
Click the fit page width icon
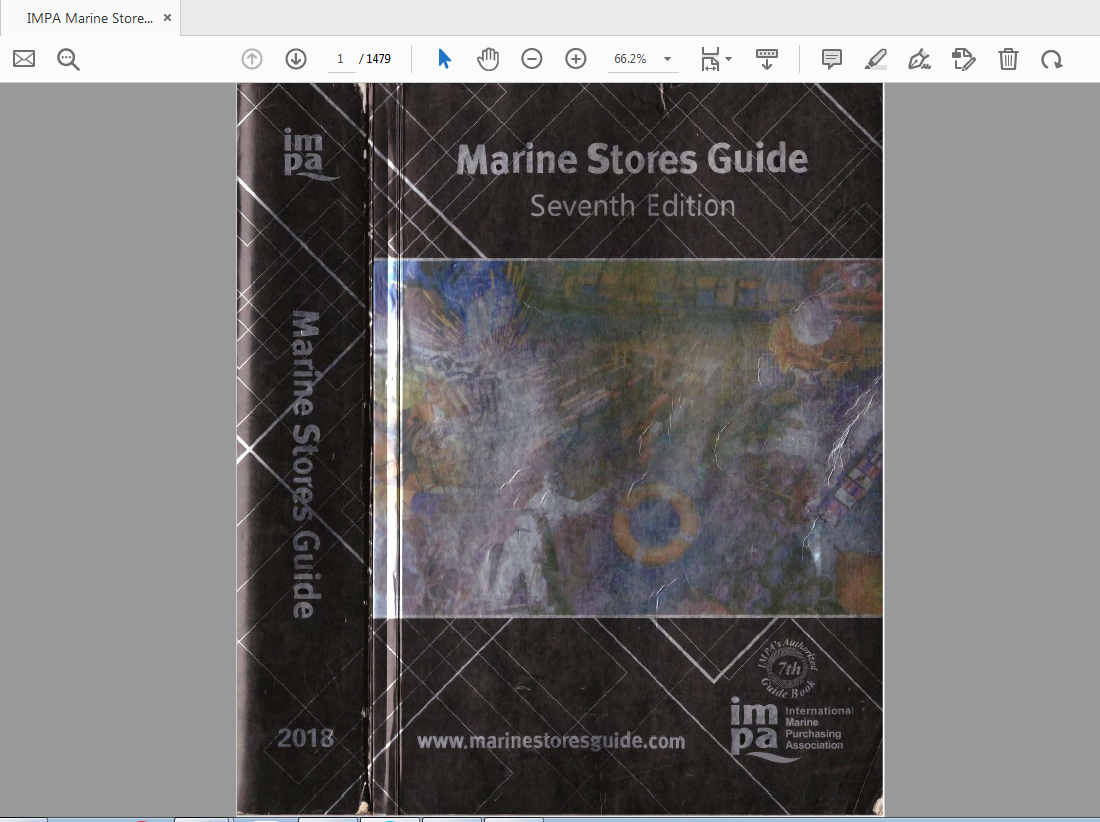point(711,59)
